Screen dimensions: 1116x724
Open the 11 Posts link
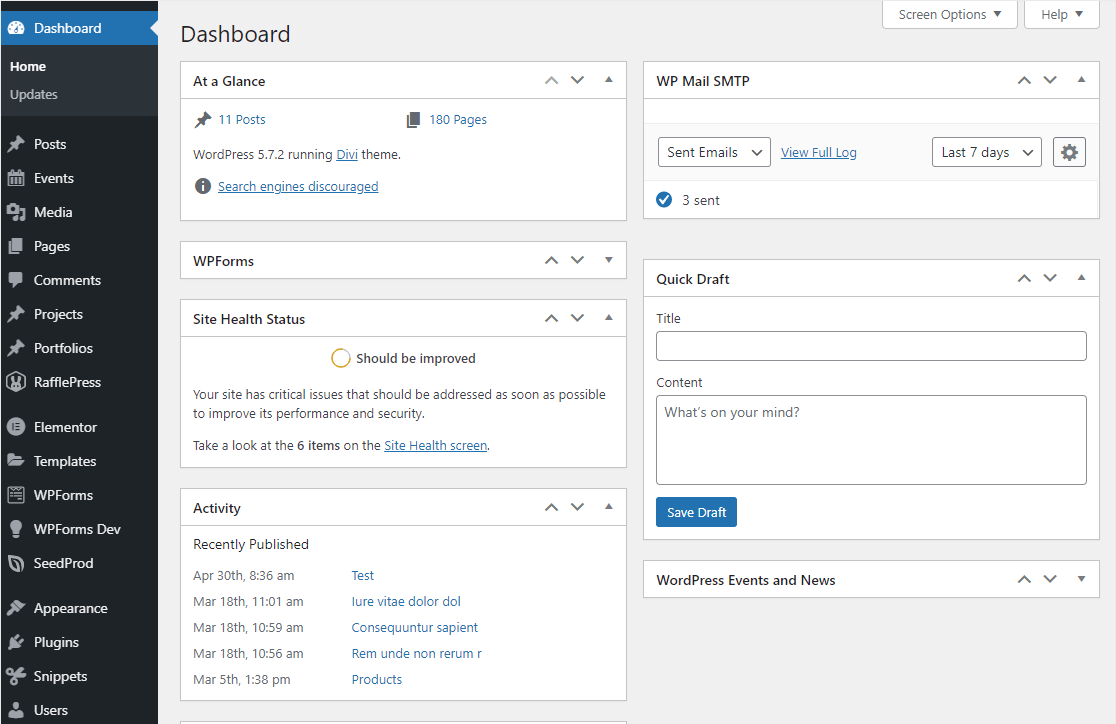[241, 120]
